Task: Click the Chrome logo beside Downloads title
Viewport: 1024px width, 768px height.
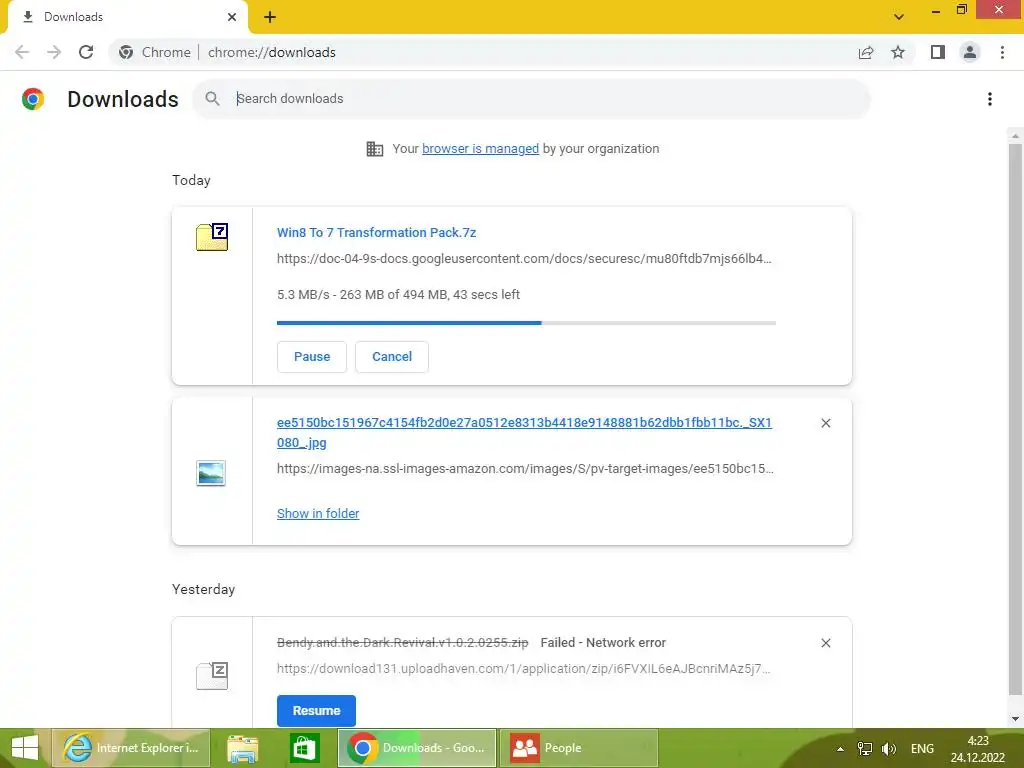Action: click(33, 99)
